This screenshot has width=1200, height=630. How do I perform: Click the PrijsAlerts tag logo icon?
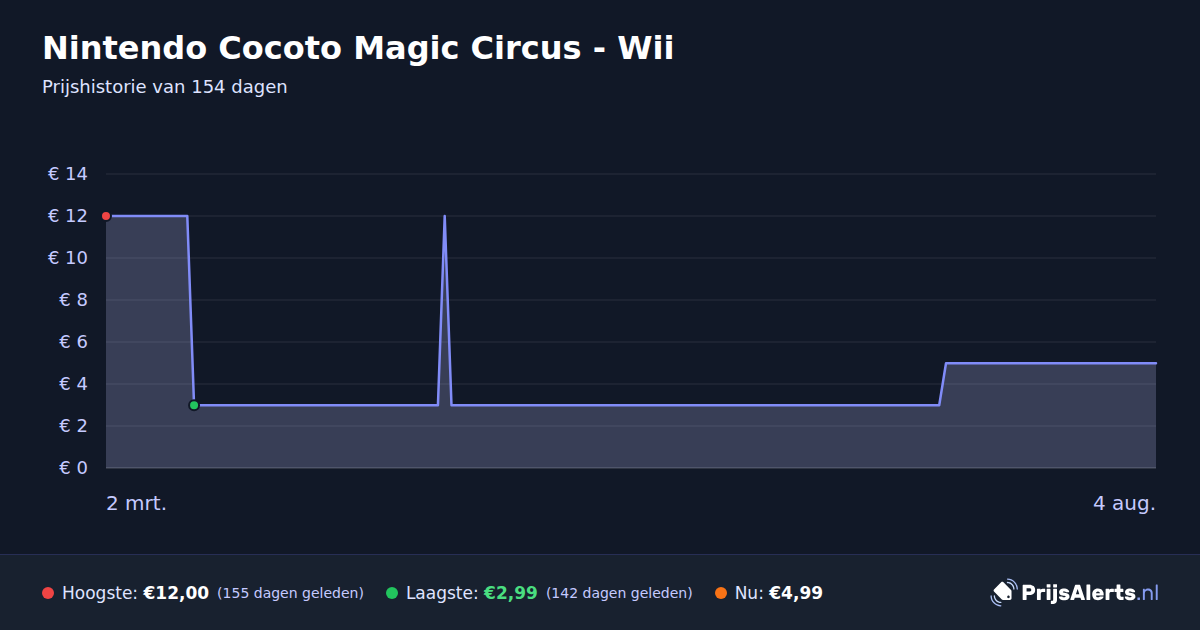click(x=1003, y=593)
